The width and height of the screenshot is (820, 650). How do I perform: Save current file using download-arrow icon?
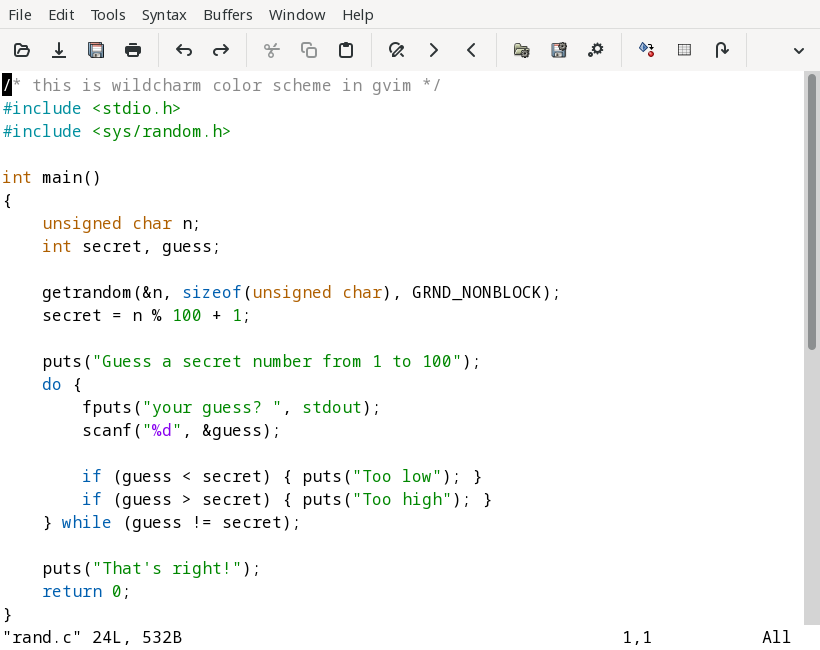coord(59,50)
